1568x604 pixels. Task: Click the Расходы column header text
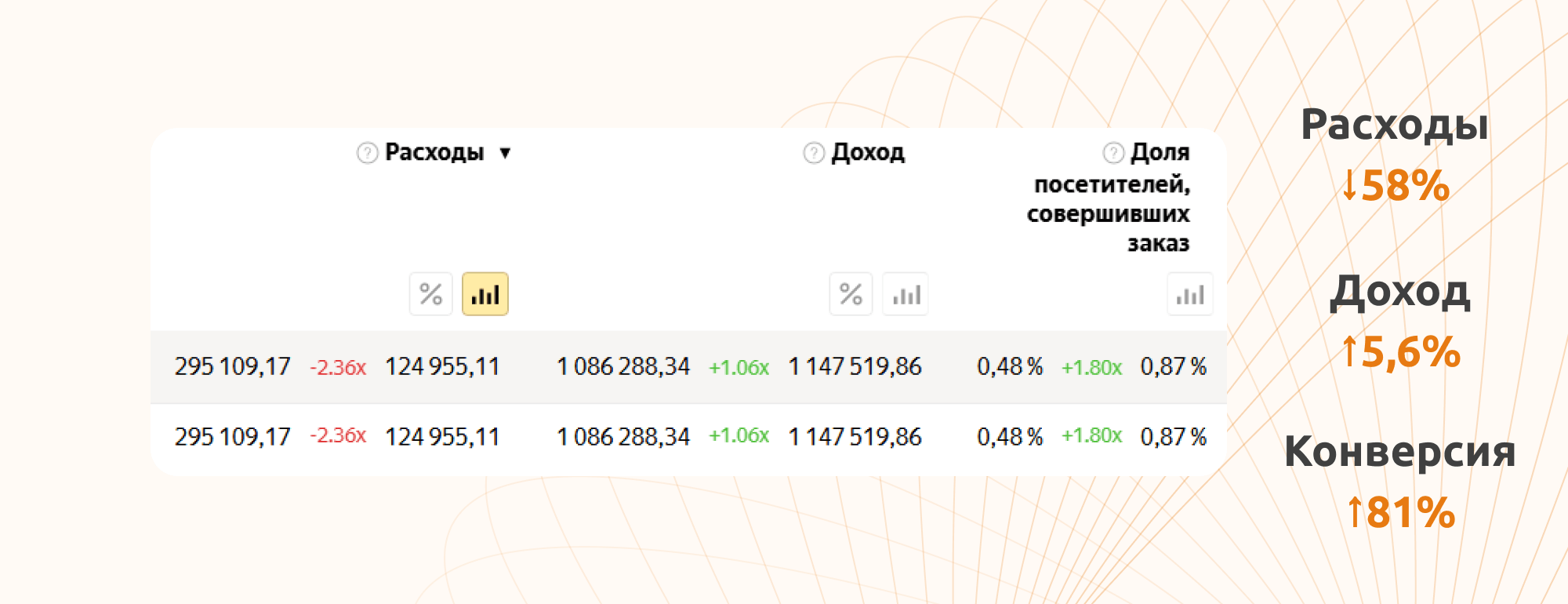(x=434, y=152)
